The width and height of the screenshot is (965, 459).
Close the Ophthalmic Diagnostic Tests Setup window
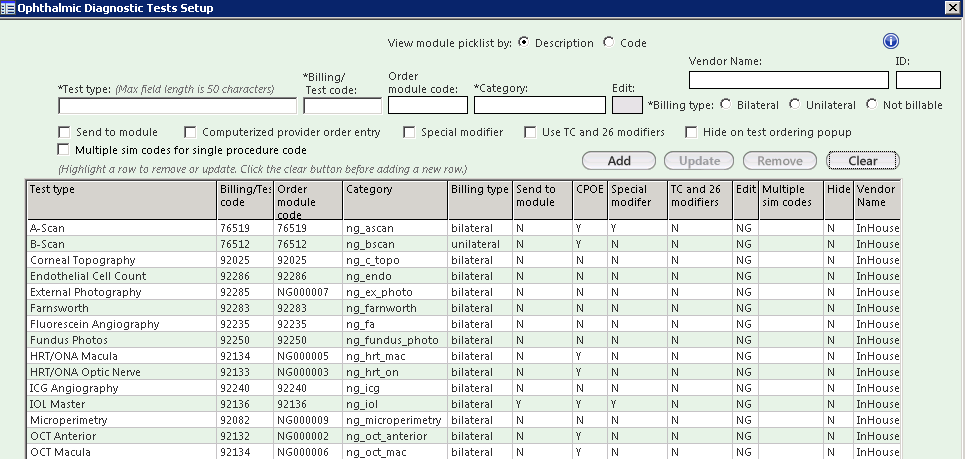[x=953, y=7]
